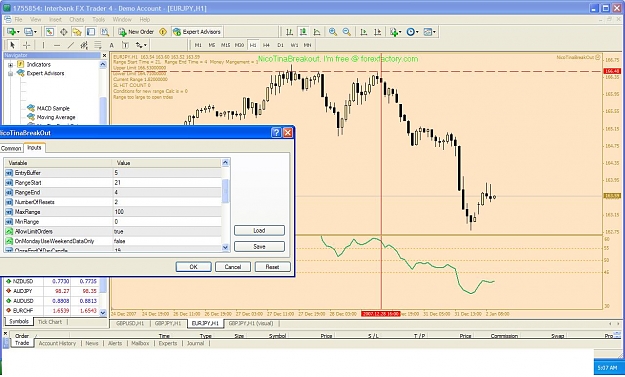Toggle the Market Watch window icon
625x377 pixels.
(49, 32)
